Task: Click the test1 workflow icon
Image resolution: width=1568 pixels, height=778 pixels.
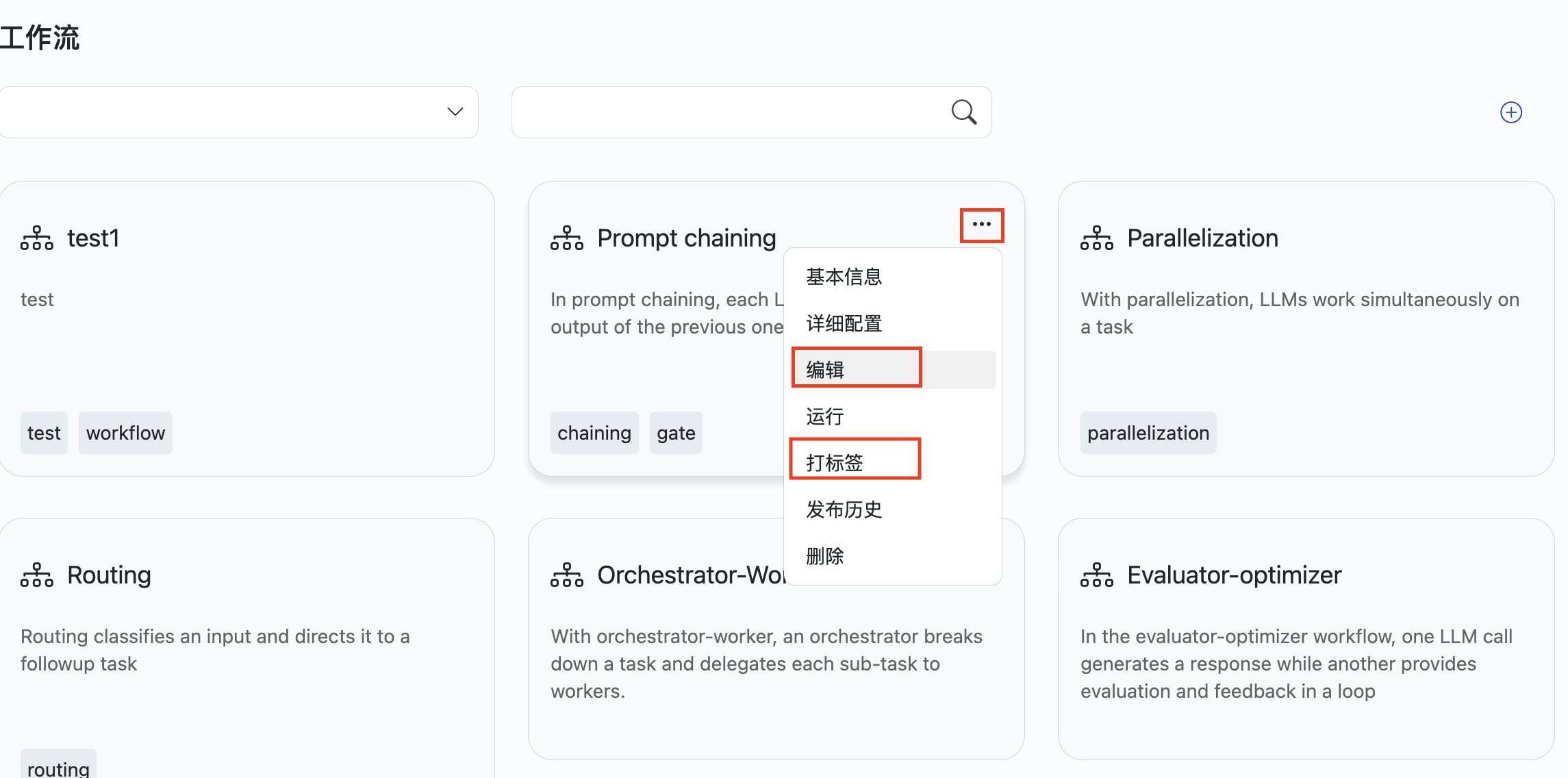Action: [37, 238]
